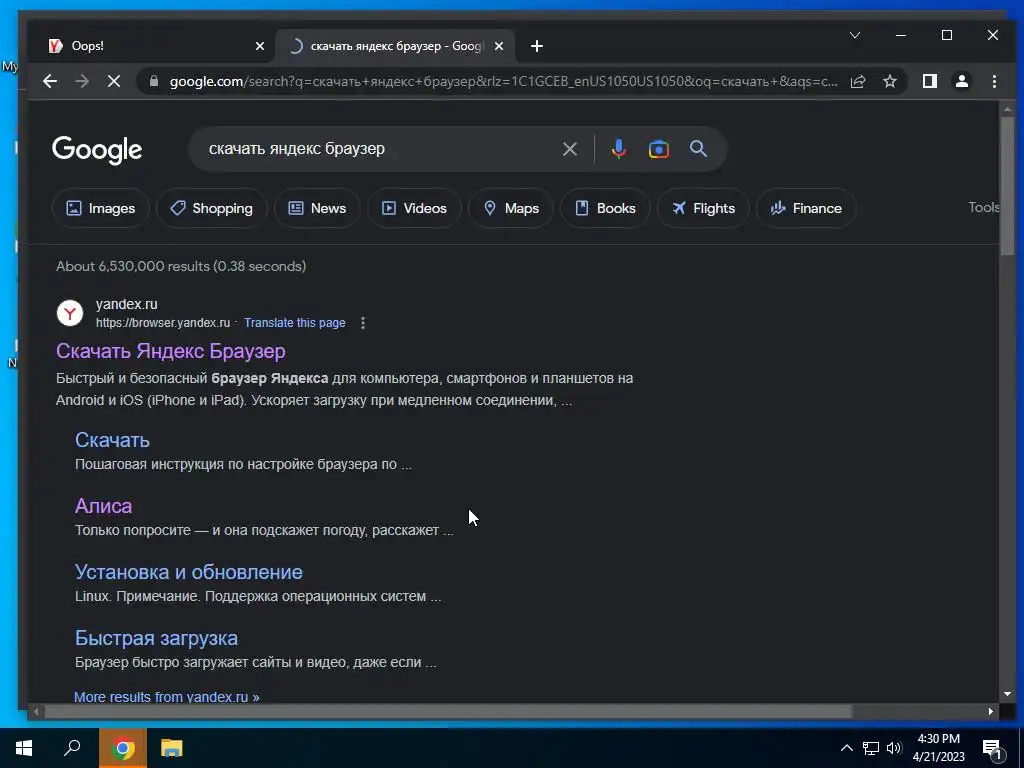Click the horizontal scrollbar thumb
This screenshot has width=1024, height=768.
[x=448, y=711]
